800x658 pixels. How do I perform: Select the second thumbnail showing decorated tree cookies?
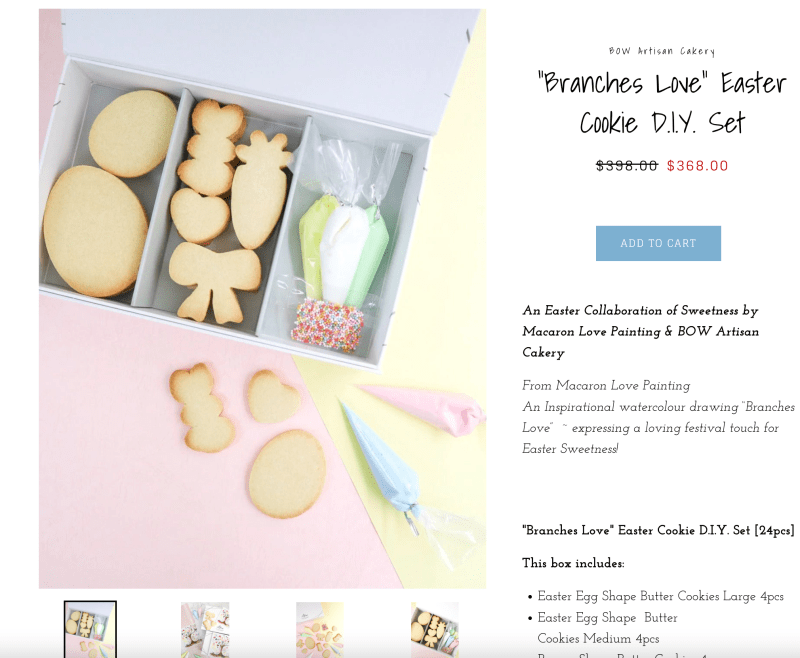[x=205, y=629]
